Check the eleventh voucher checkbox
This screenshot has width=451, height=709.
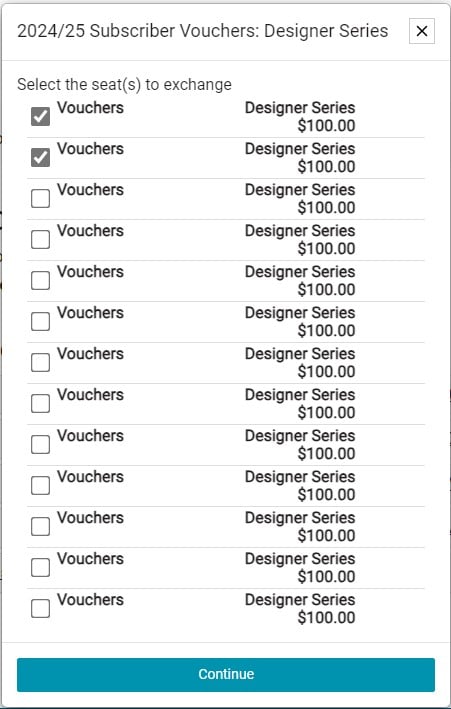coord(40,526)
